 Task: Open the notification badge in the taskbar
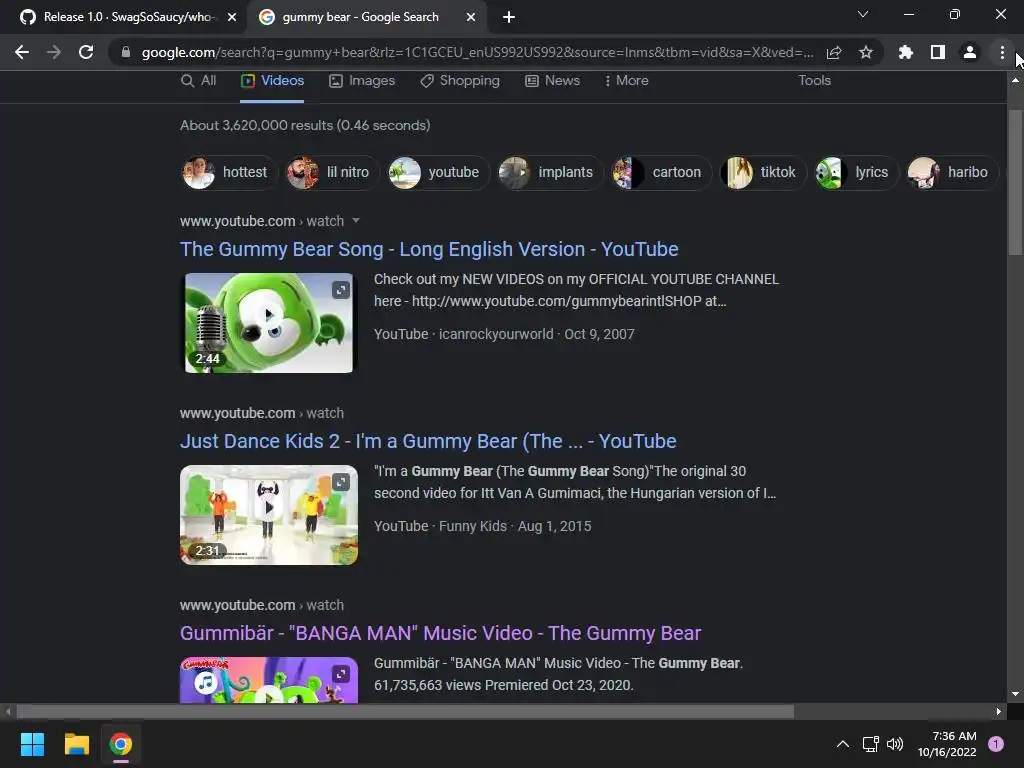click(x=995, y=744)
